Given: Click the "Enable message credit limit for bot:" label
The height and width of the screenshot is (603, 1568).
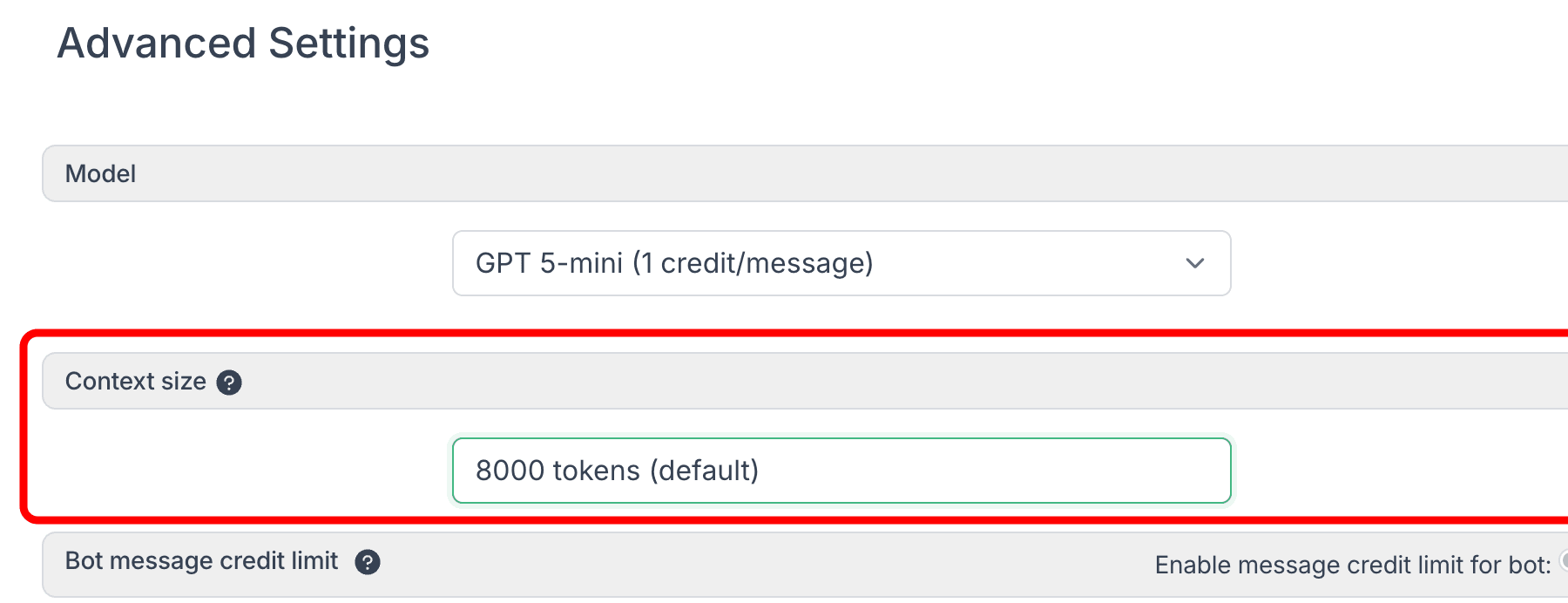Looking at the screenshot, I should (1352, 565).
